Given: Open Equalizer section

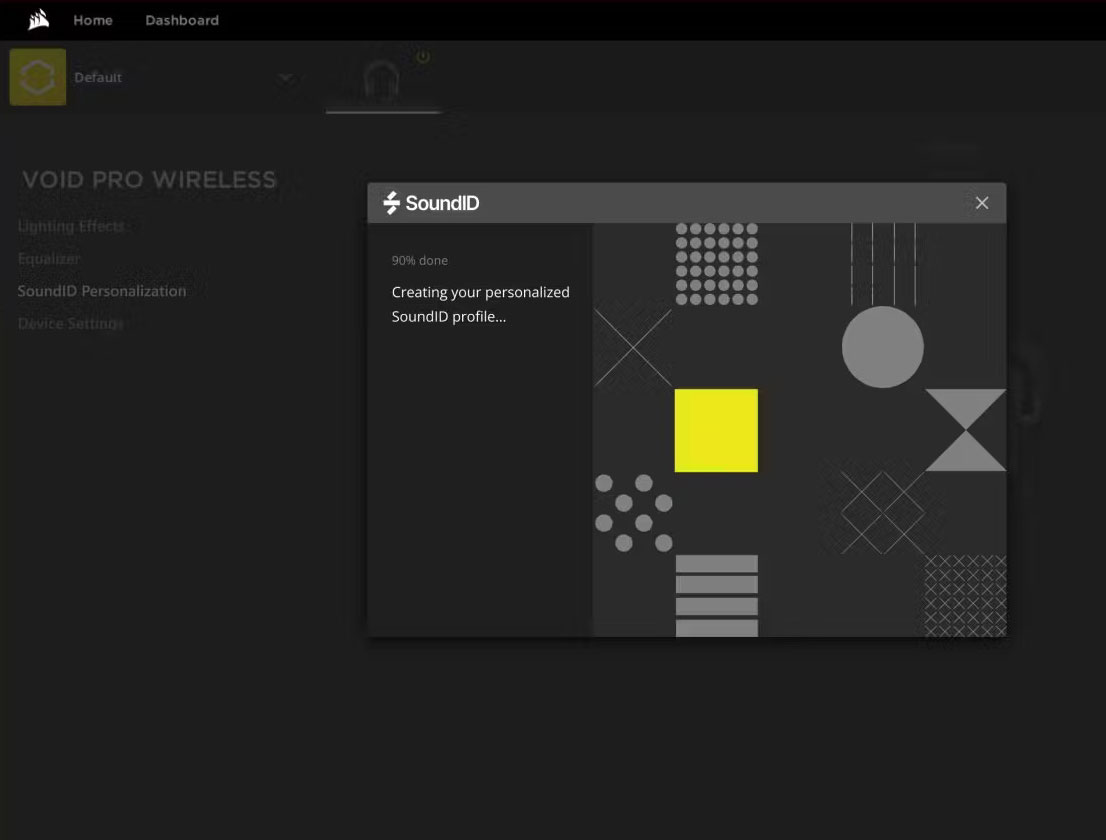Looking at the screenshot, I should [49, 259].
